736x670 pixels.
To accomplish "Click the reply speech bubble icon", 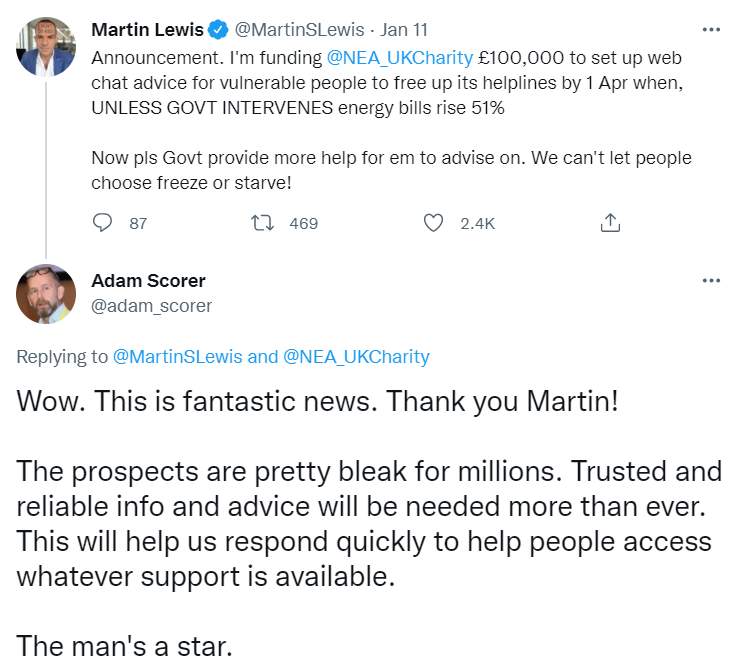I will pyautogui.click(x=102, y=223).
